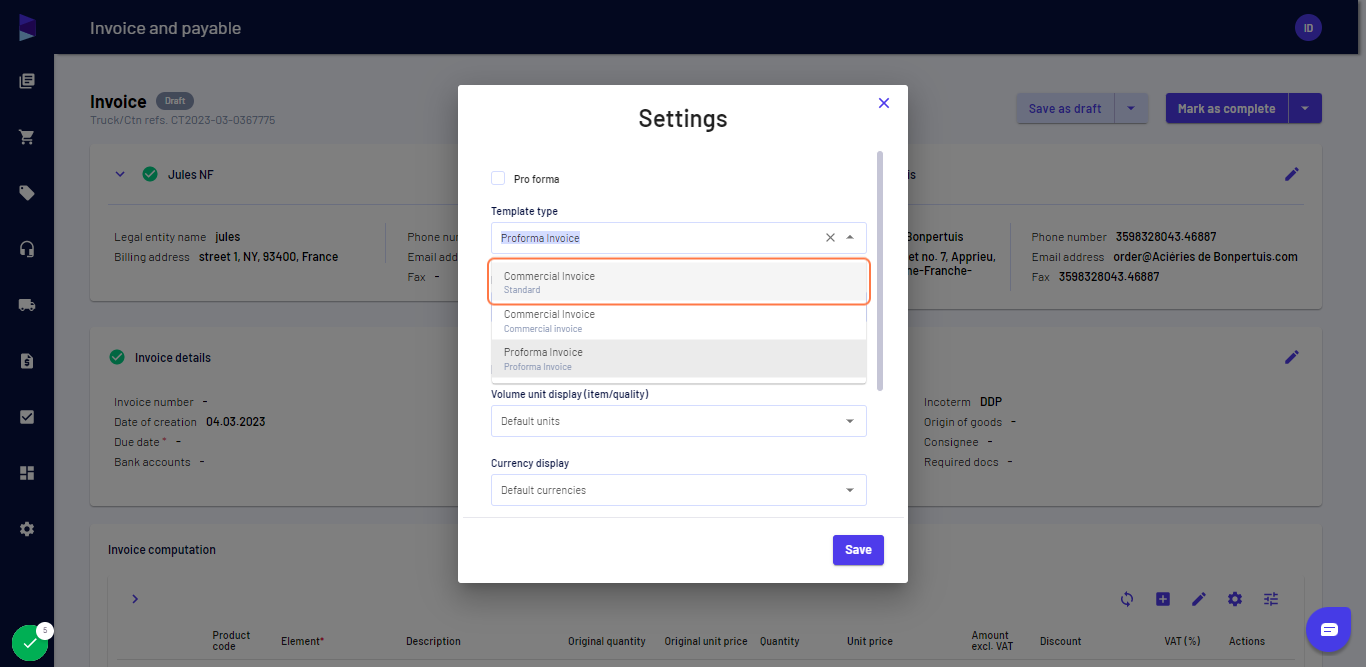
Task: Open the computation filter sliders icon
Action: 1271,599
